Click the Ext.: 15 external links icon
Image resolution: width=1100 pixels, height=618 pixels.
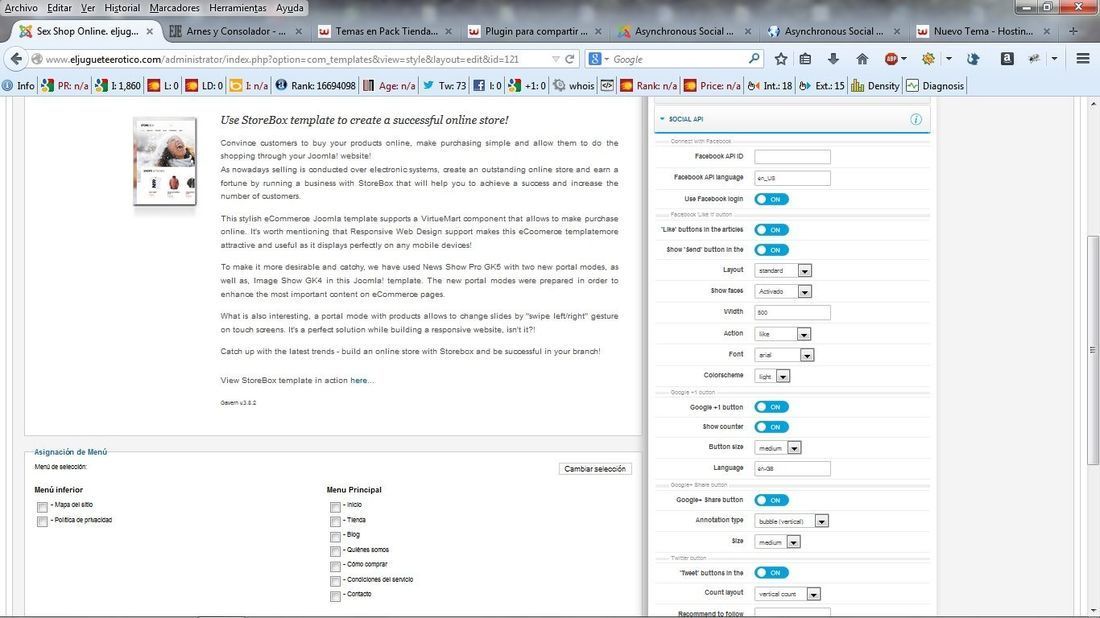(821, 86)
